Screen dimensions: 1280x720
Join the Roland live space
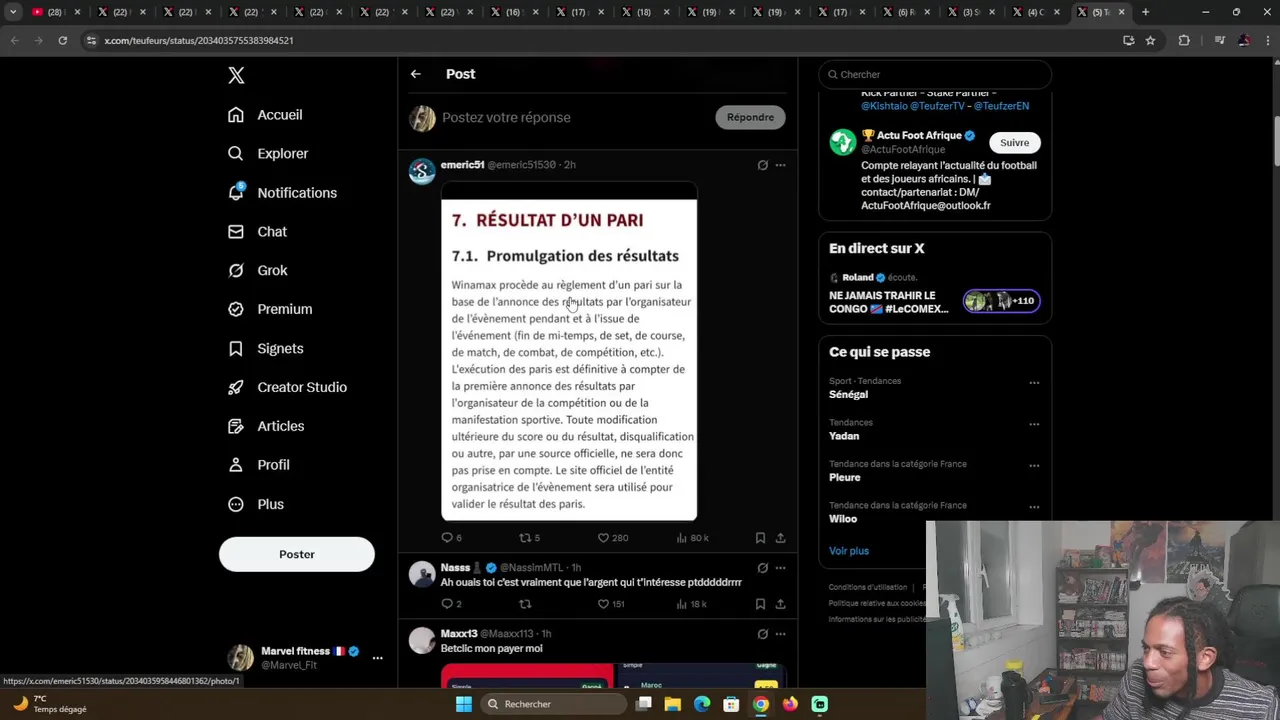935,293
